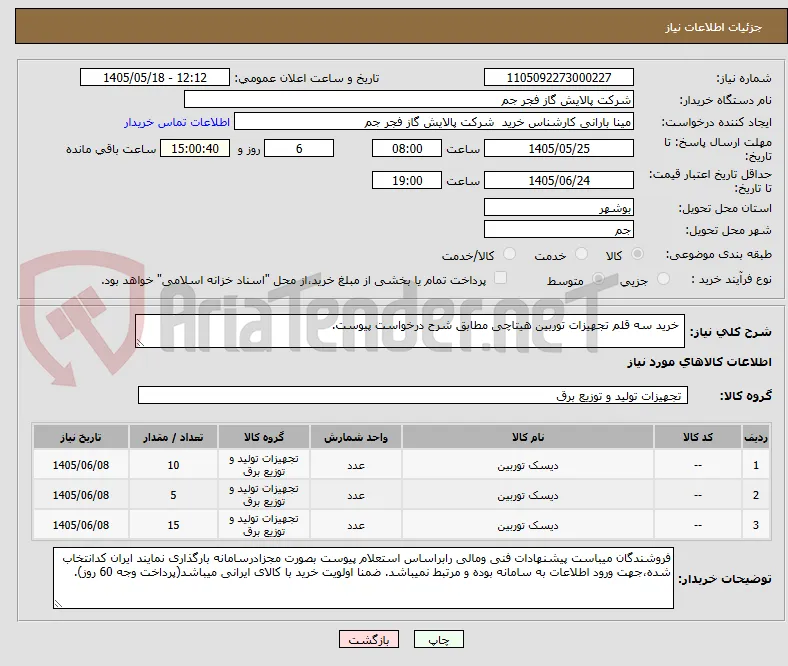The height and width of the screenshot is (666, 788).
Task: Select the متوسط purchase type radio
Action: (x=598, y=278)
